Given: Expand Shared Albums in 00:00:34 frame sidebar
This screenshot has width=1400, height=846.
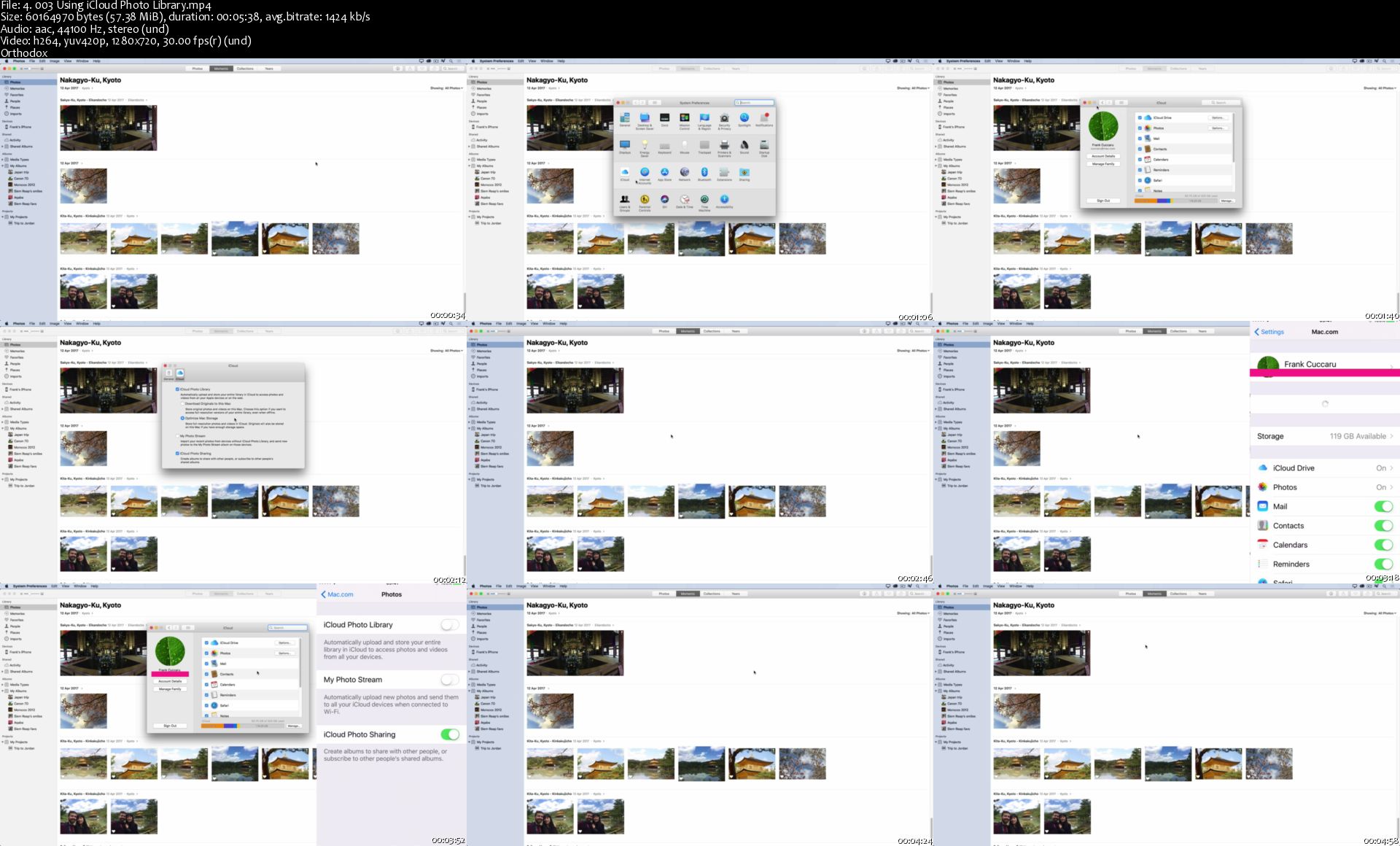Looking at the screenshot, I should pos(3,147).
